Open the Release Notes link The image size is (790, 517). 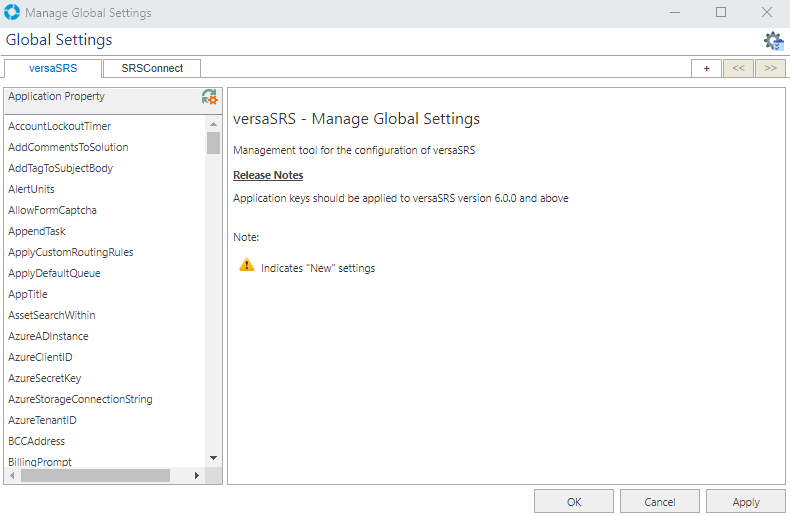click(268, 175)
